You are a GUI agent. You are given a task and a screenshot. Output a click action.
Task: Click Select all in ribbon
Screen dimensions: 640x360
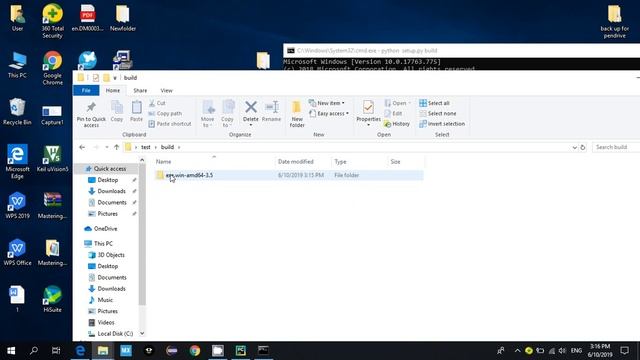[x=434, y=103]
